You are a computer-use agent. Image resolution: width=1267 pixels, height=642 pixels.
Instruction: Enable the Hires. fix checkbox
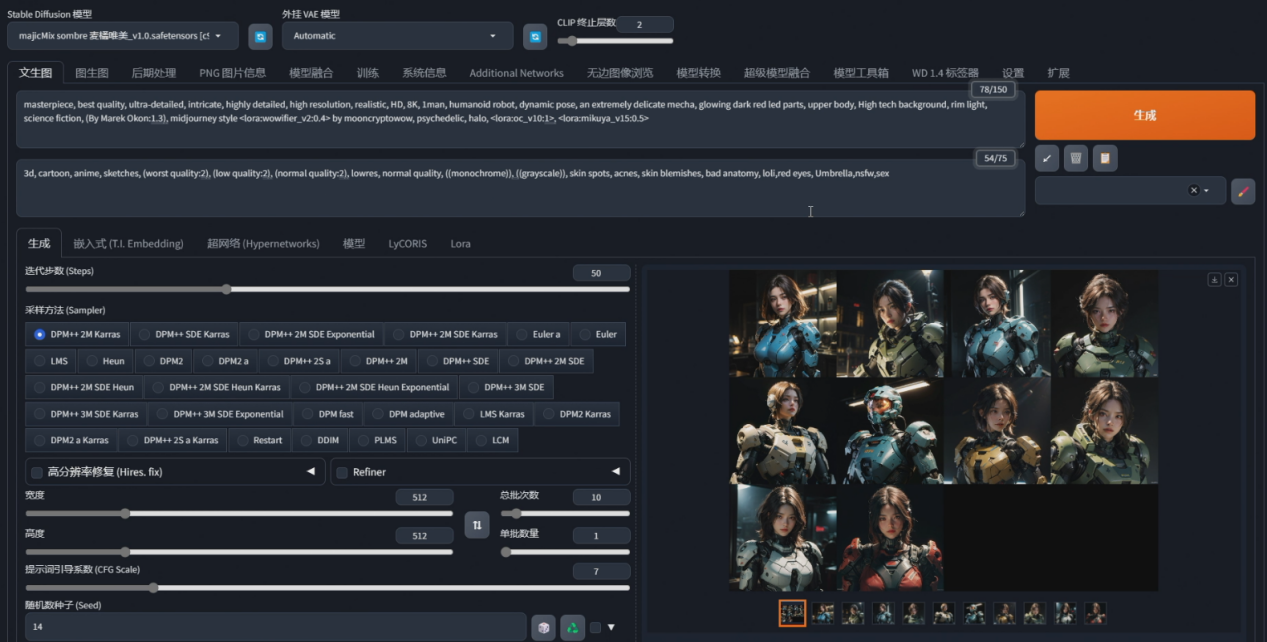point(37,472)
